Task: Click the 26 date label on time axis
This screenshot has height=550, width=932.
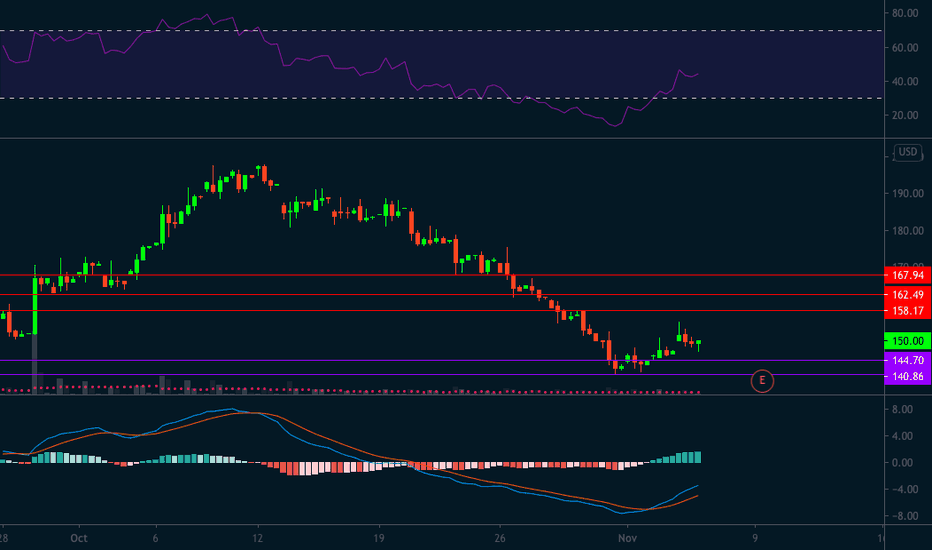Action: tap(500, 538)
